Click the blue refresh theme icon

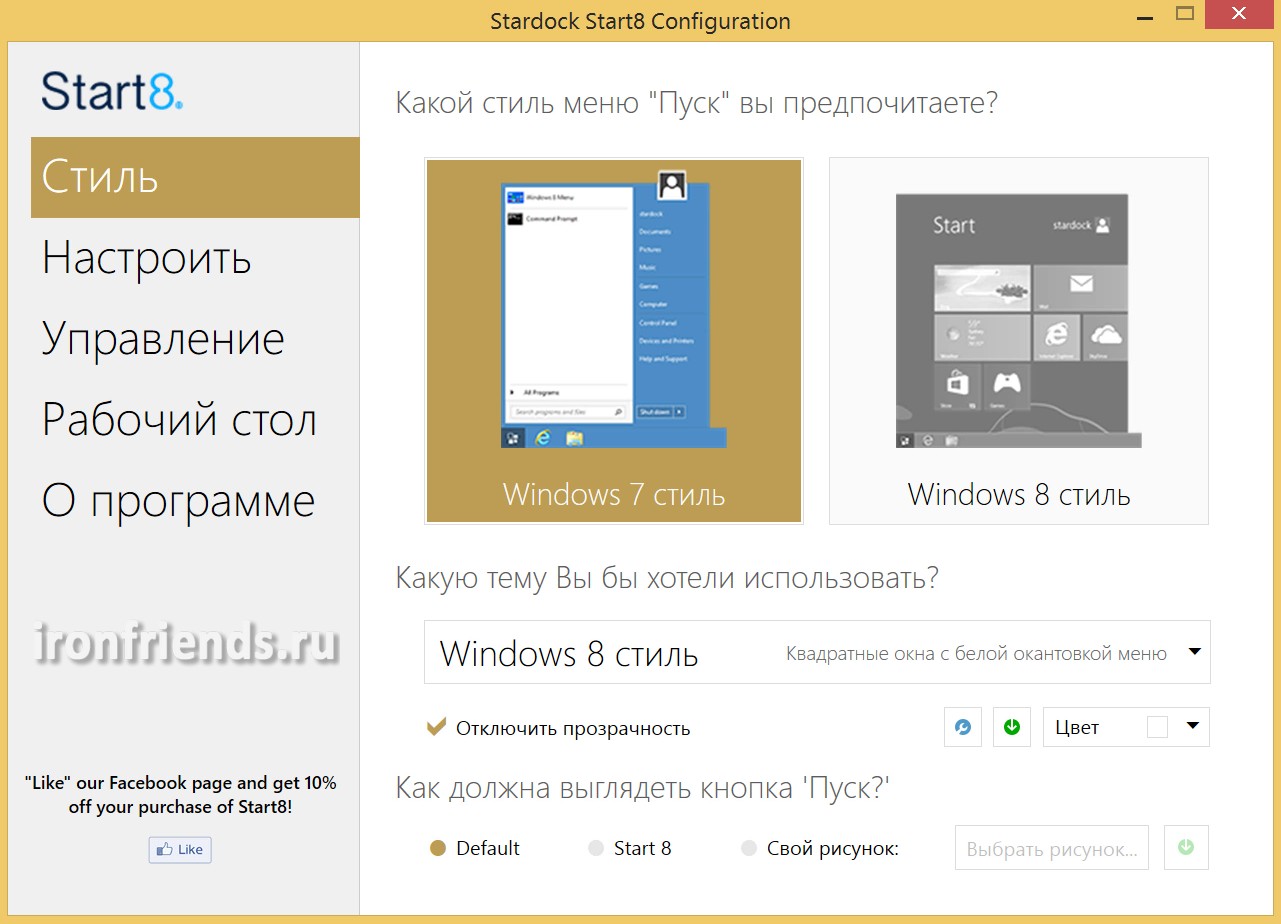(963, 727)
